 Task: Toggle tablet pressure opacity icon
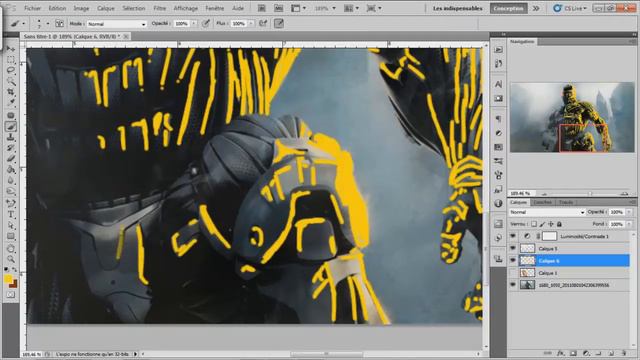[x=206, y=24]
